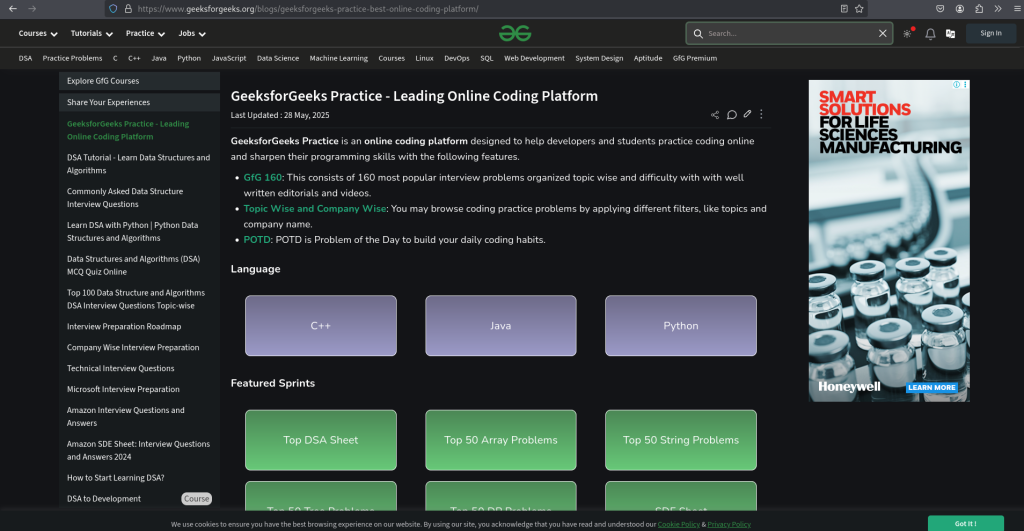Click the Sign In button

point(991,33)
